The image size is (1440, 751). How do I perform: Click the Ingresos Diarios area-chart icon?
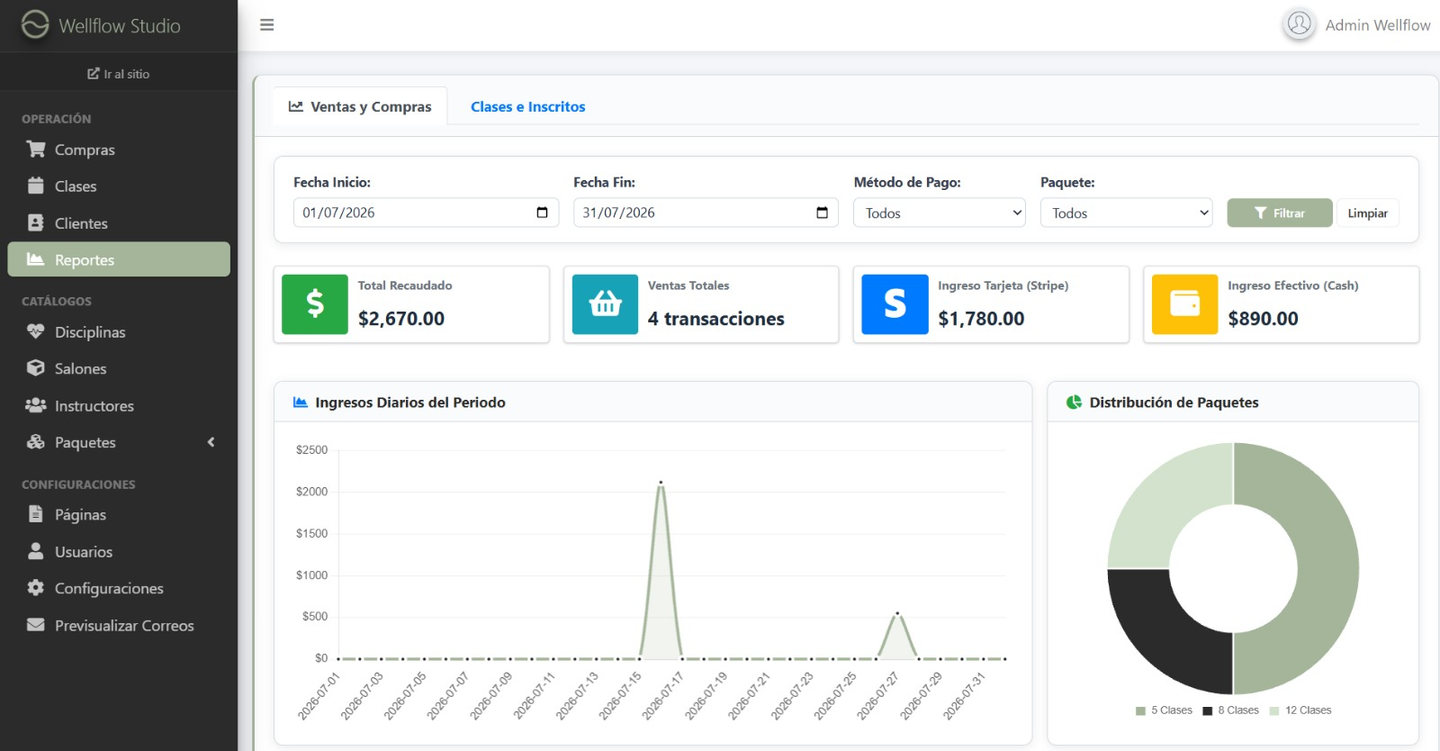click(300, 402)
